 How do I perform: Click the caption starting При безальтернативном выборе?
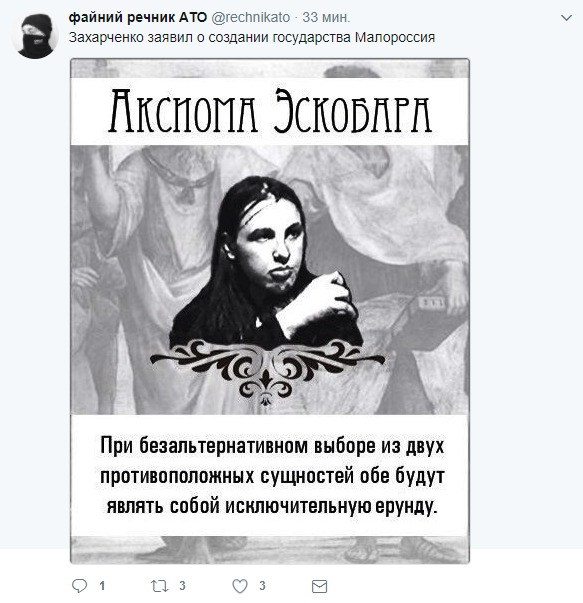coord(272,476)
